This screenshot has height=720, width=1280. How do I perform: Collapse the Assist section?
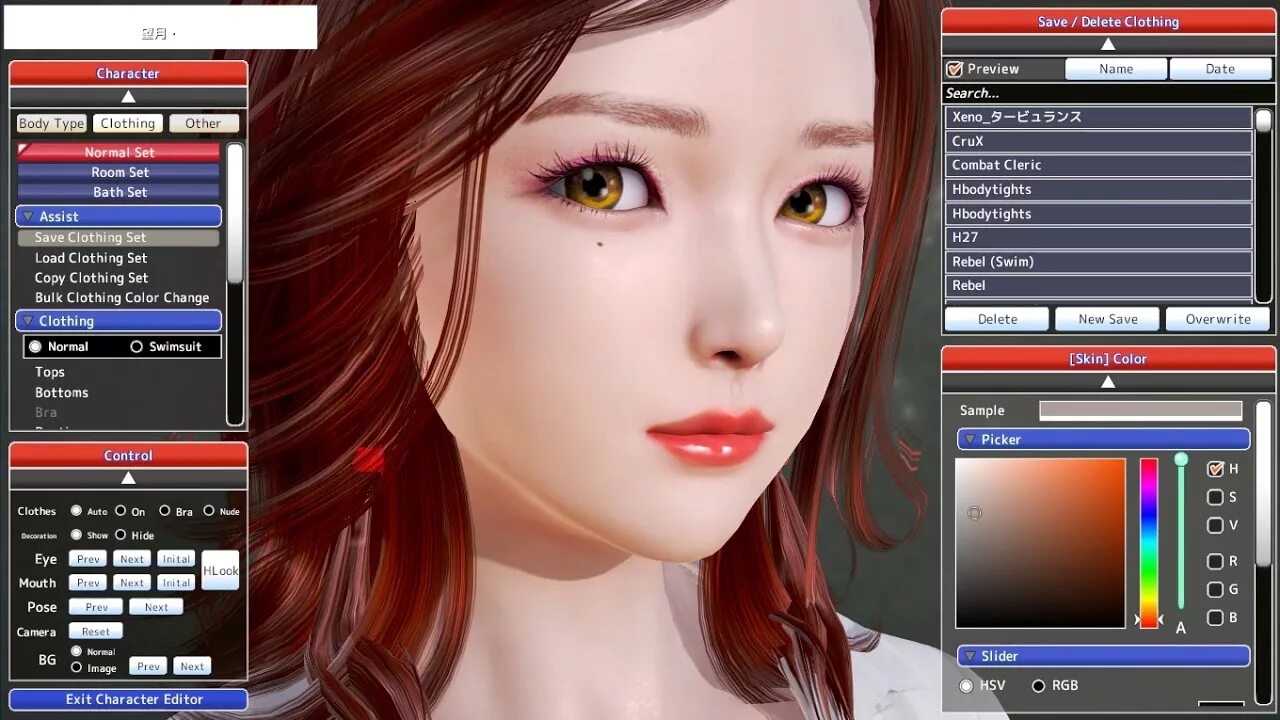pyautogui.click(x=118, y=216)
